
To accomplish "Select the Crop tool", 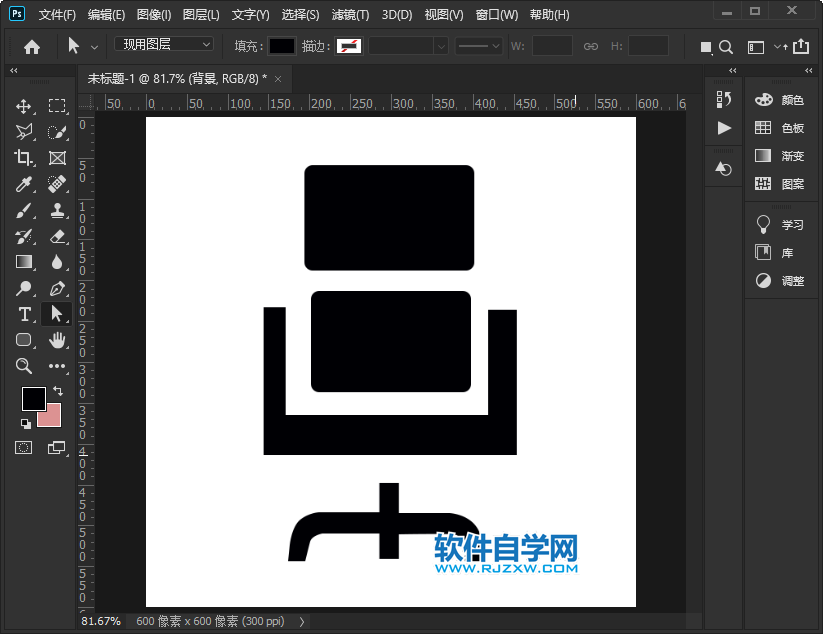I will pos(23,158).
